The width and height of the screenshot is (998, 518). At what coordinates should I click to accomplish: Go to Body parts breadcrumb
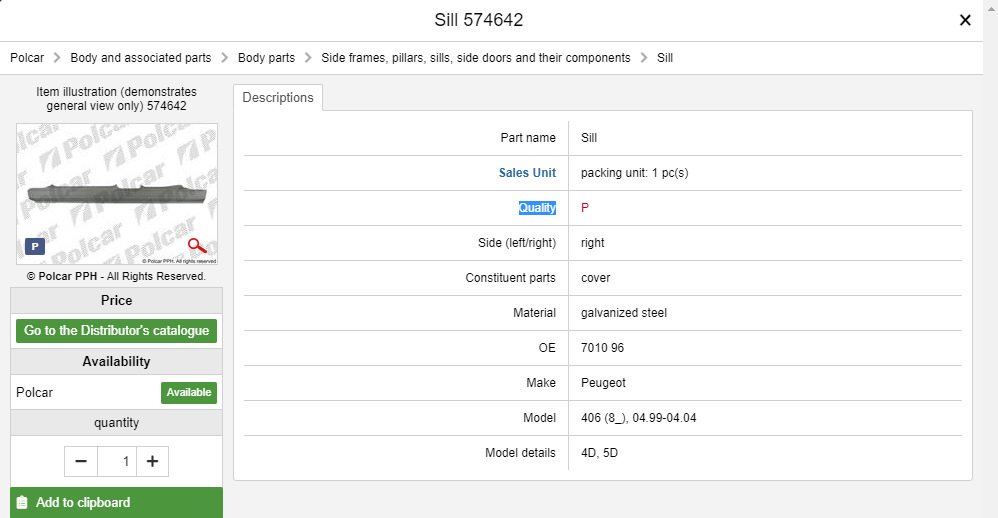[x=266, y=58]
